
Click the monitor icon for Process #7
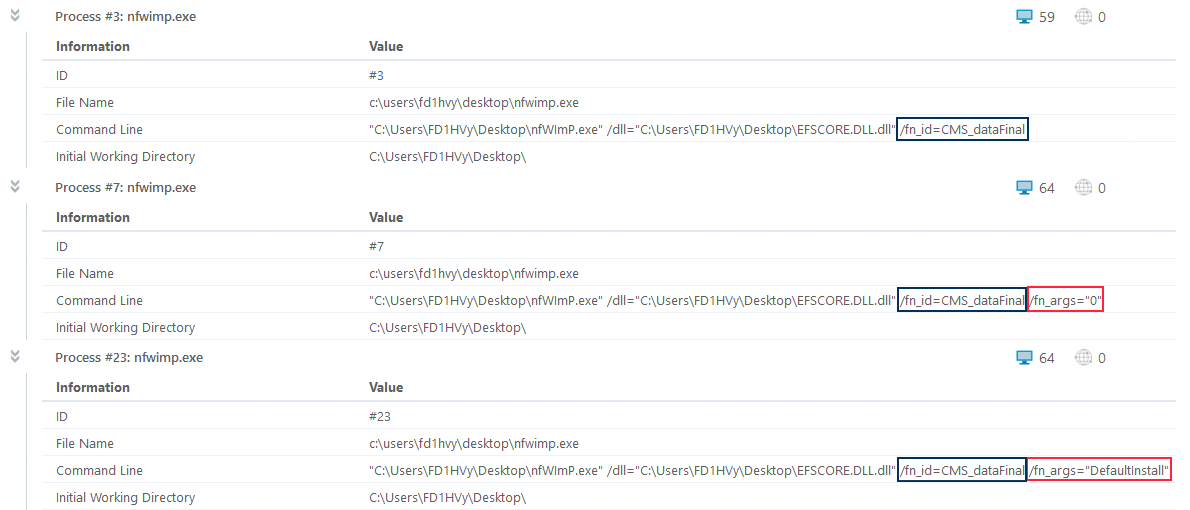[1025, 187]
